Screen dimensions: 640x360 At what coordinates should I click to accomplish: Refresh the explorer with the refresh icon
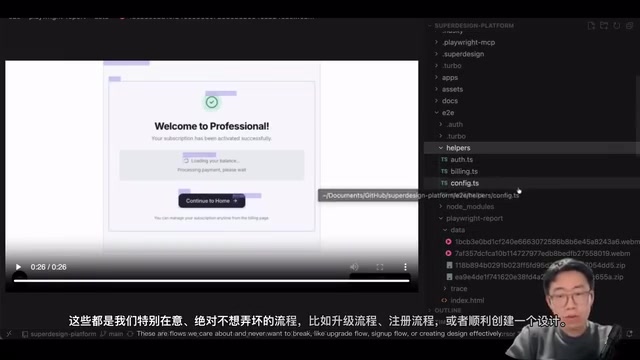click(617, 26)
